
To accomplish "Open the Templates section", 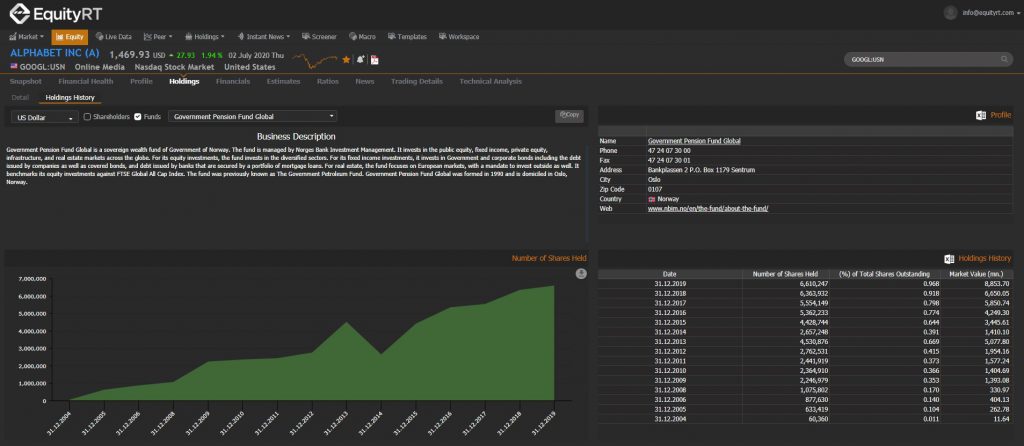I will coord(407,37).
